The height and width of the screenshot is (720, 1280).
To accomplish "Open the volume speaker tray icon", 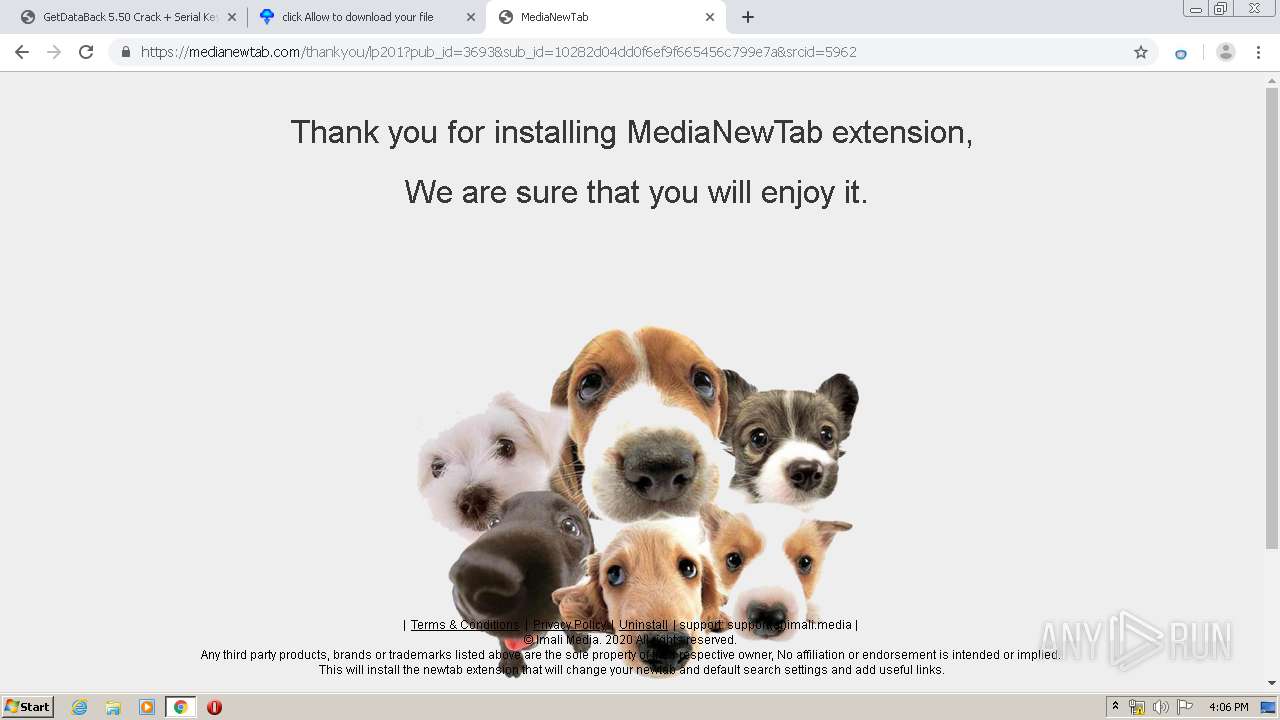I will coord(1160,707).
